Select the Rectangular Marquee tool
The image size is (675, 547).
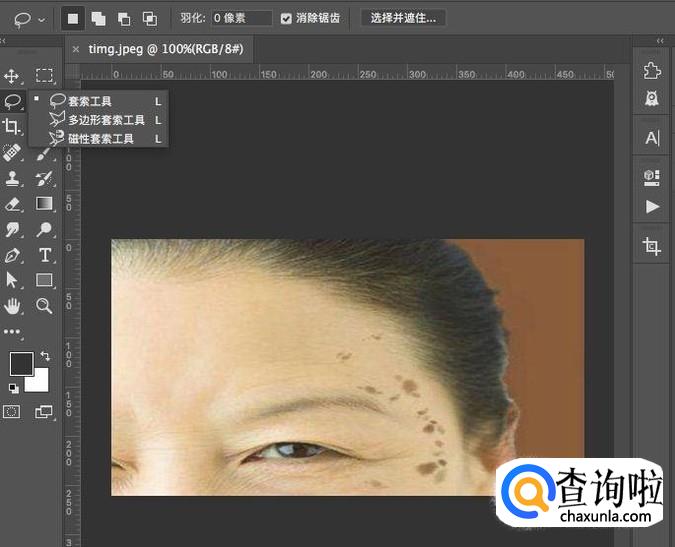(45, 76)
